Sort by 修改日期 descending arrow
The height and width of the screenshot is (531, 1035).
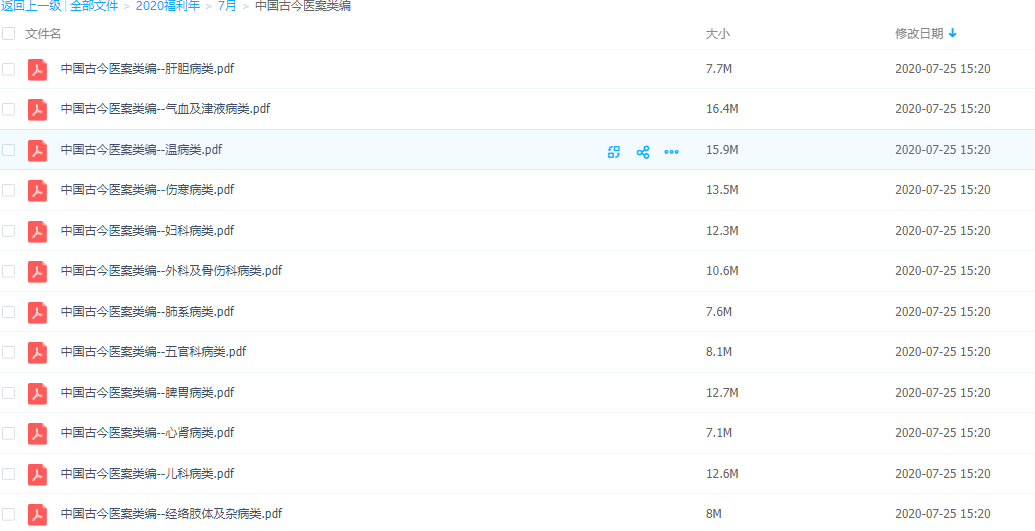tap(952, 34)
